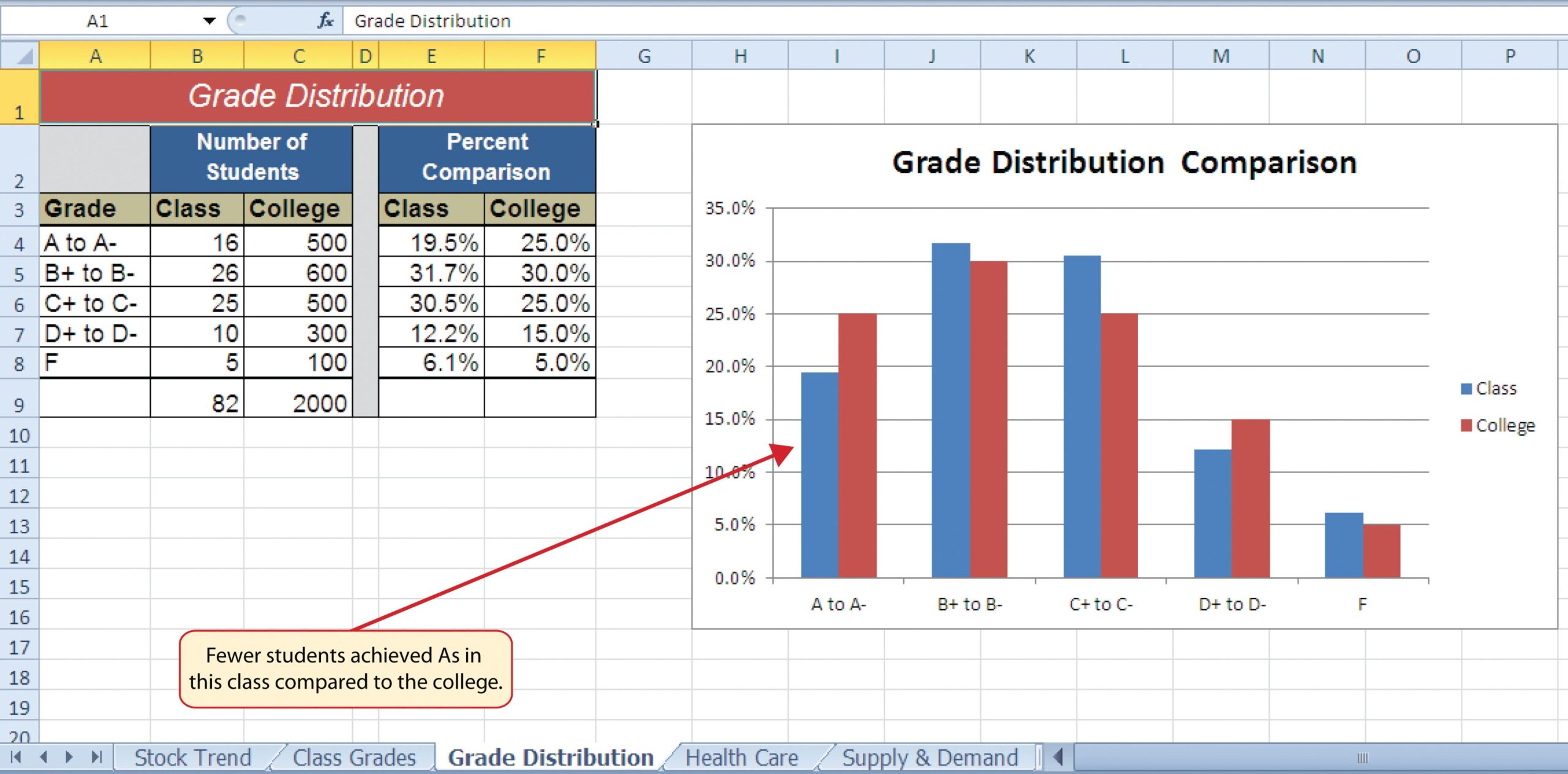This screenshot has height=774, width=1568.
Task: Click the Select All corner triangle
Action: [x=20, y=56]
